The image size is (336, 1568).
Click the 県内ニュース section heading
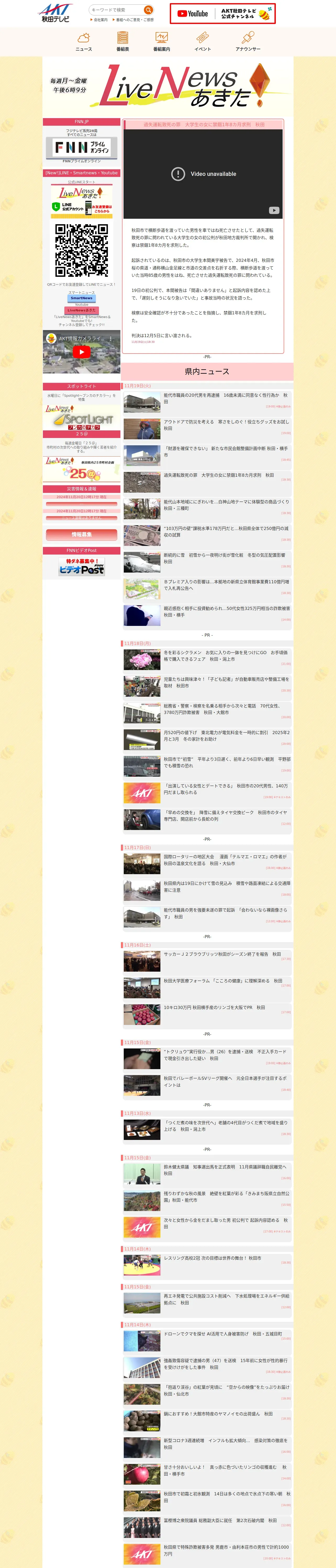pyautogui.click(x=207, y=371)
